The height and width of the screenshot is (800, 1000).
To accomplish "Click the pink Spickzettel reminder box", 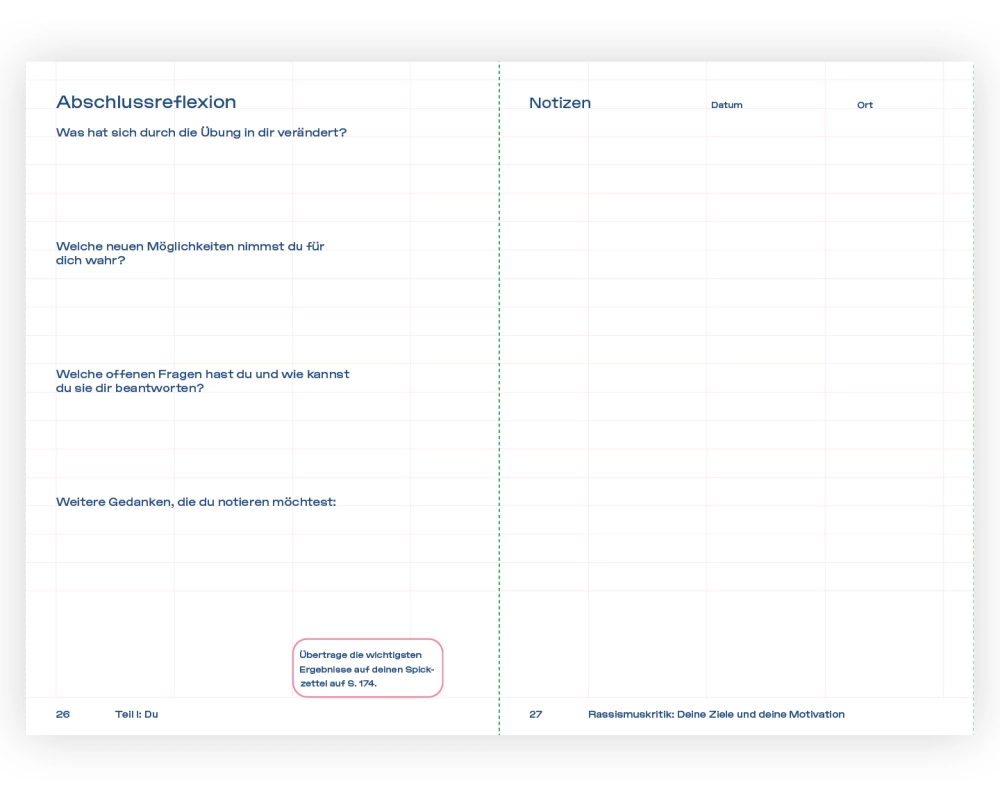I will [x=367, y=668].
